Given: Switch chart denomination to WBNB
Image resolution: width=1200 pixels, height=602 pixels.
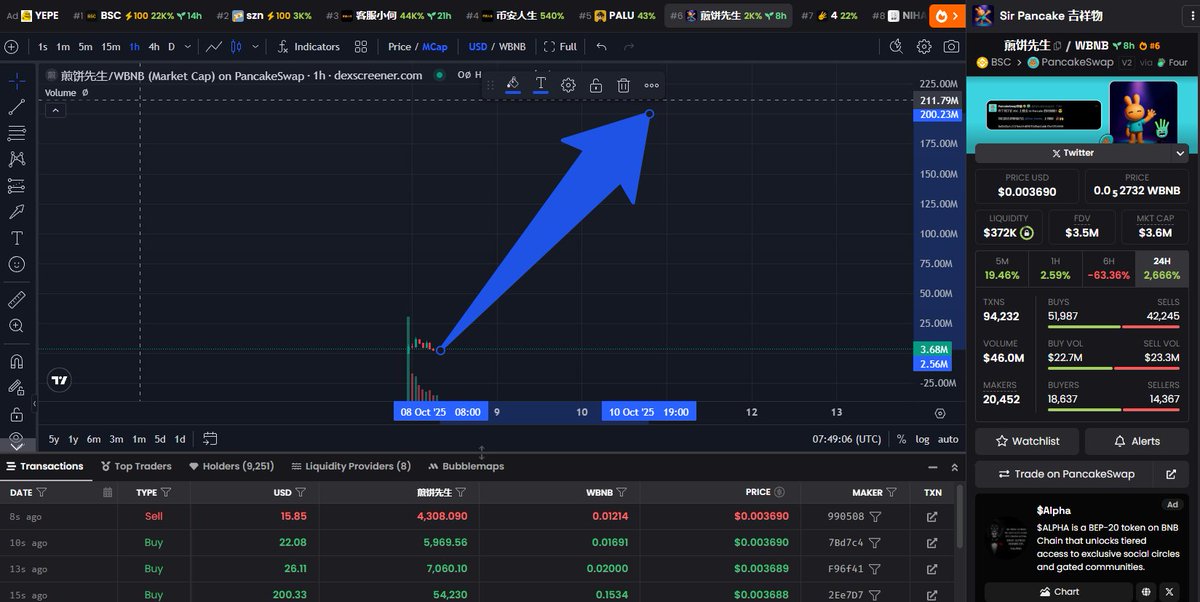Looking at the screenshot, I should pos(512,47).
